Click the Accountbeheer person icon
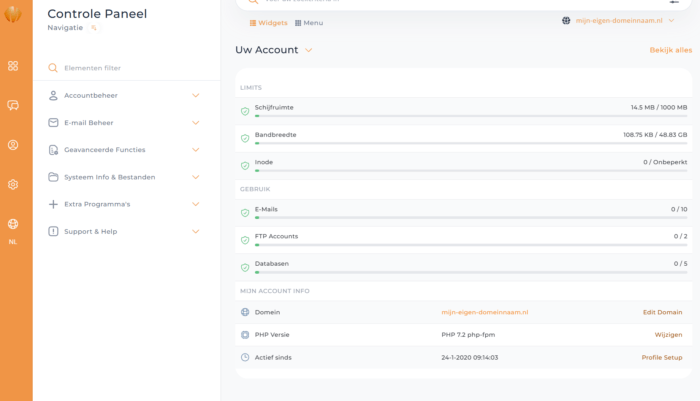Screen dimensions: 700x401 53,96
